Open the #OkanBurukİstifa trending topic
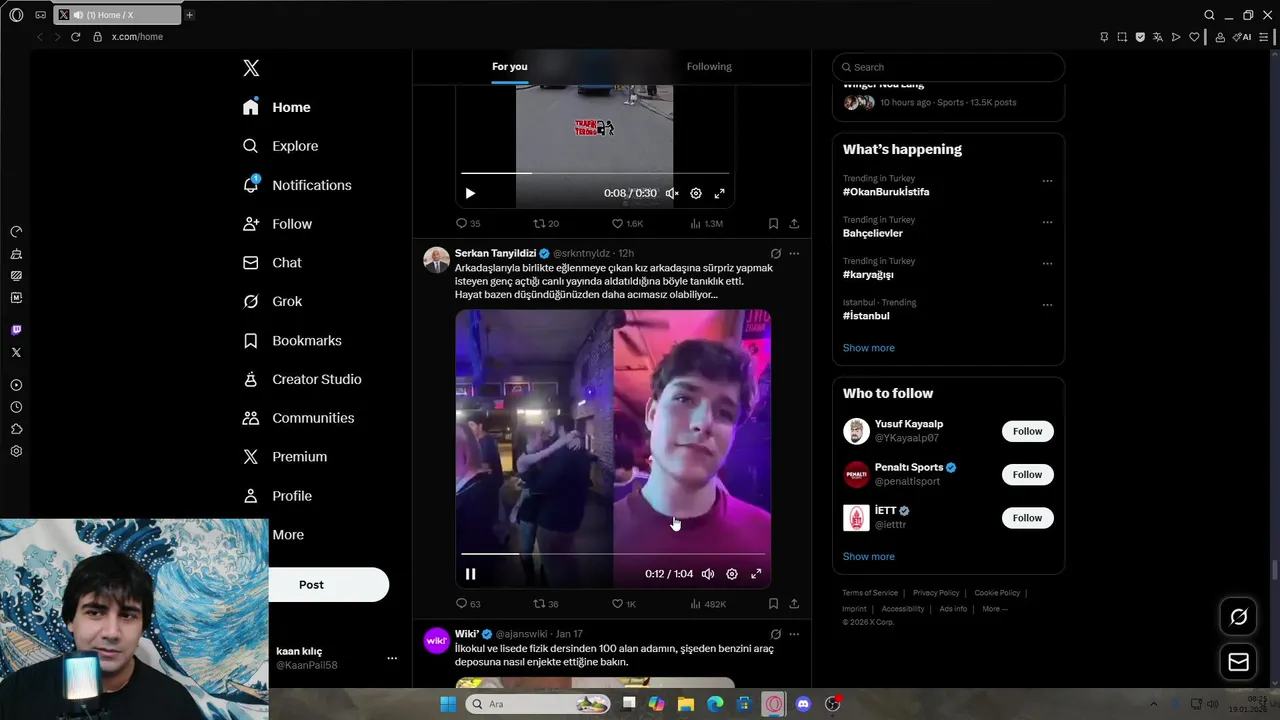This screenshot has height=720, width=1280. (x=886, y=192)
